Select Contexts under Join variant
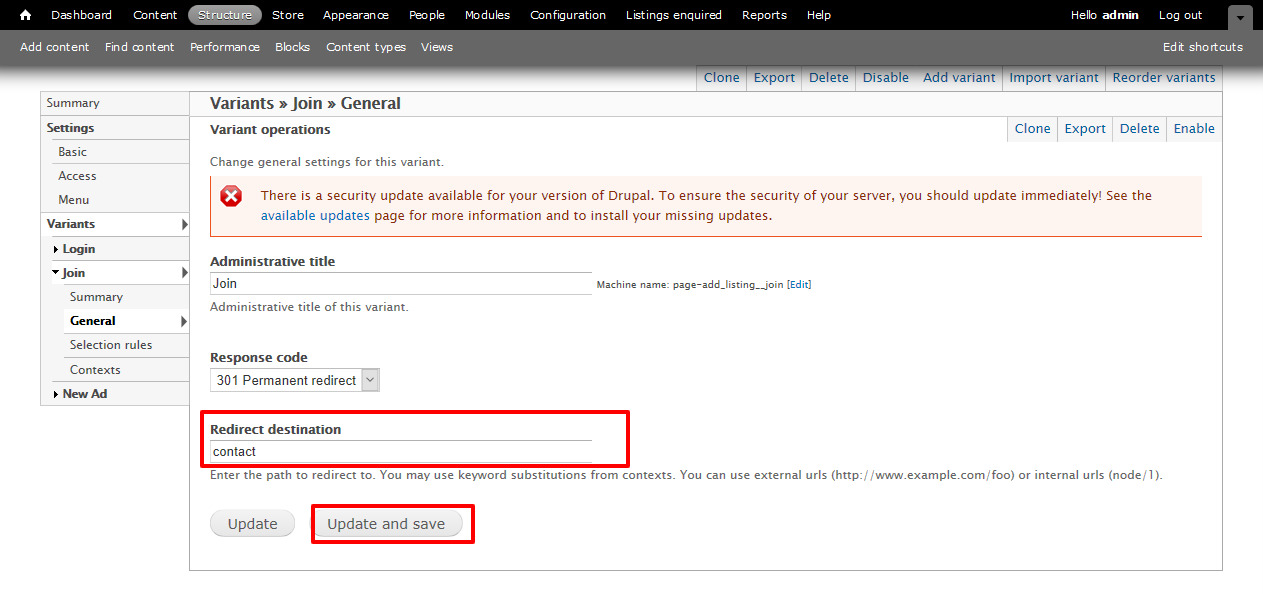 [x=95, y=370]
